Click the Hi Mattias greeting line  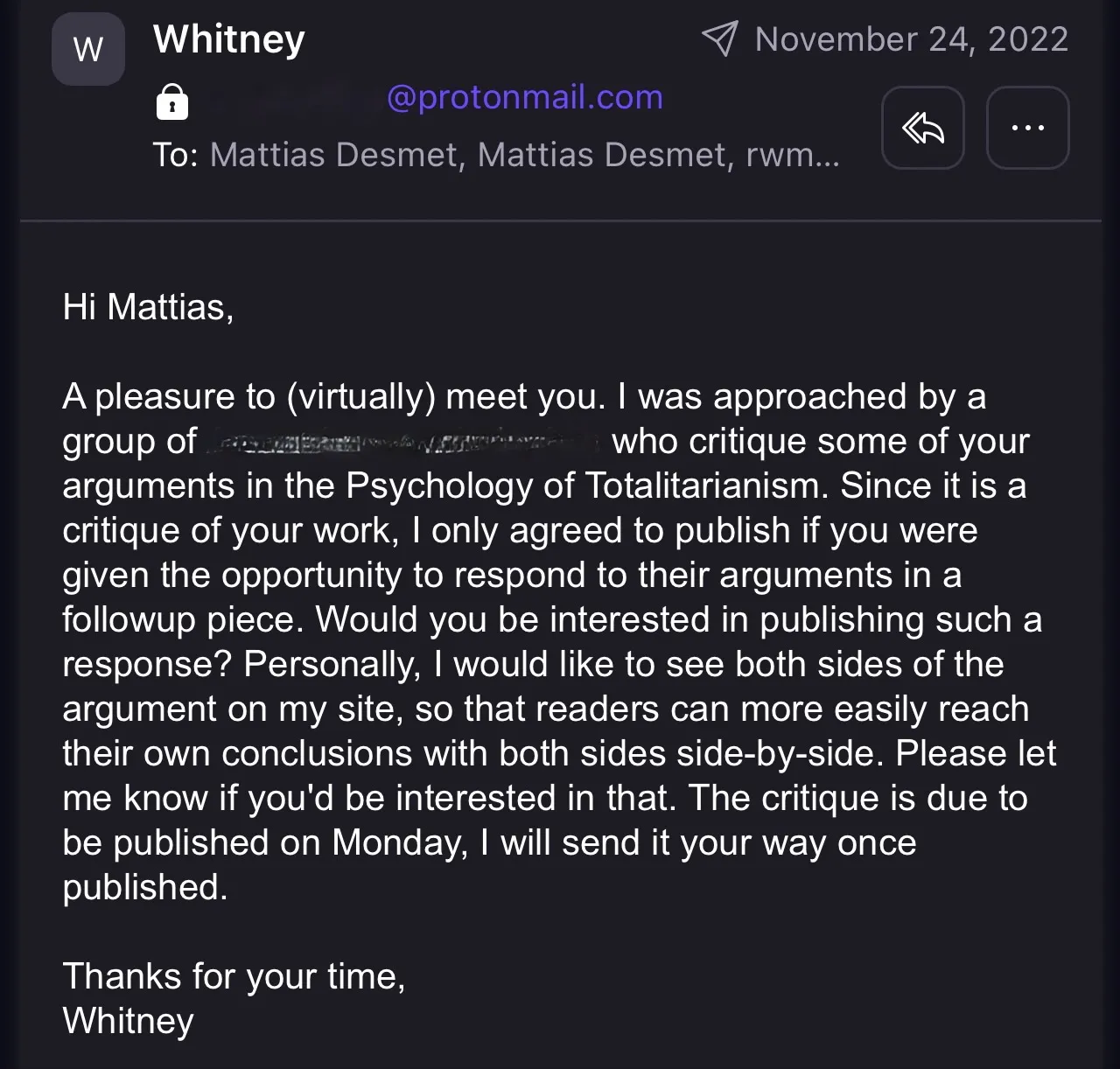148,307
